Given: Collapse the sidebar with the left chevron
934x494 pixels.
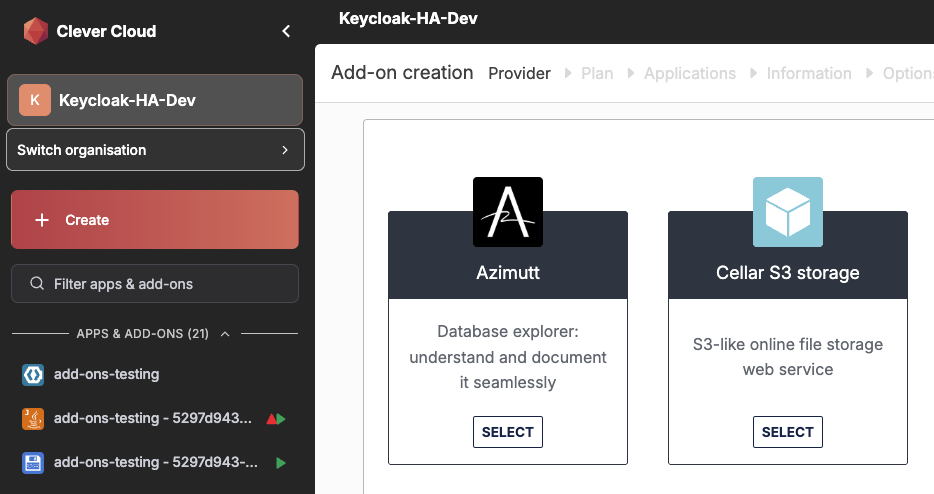Looking at the screenshot, I should click(286, 31).
